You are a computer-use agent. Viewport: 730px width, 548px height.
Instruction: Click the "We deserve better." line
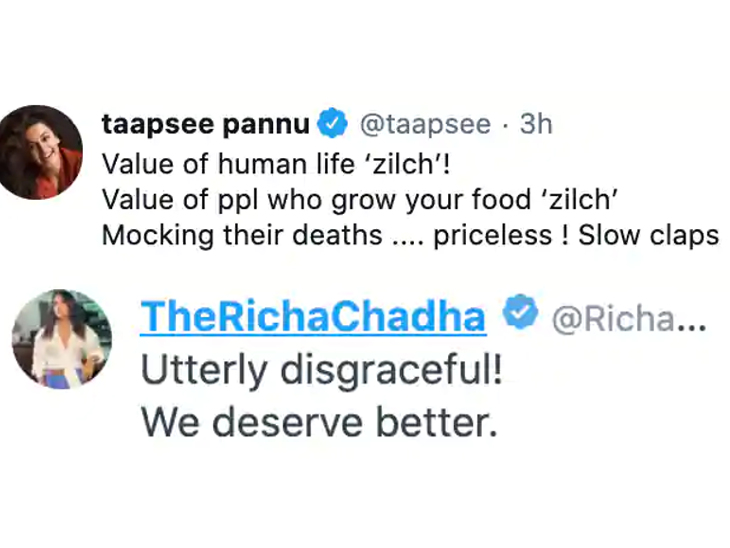319,422
